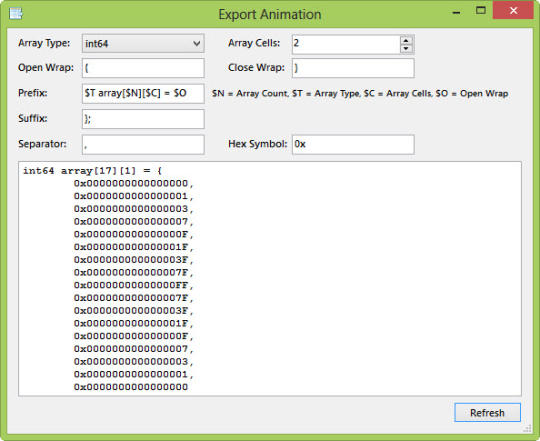Minimize the Export Animation window
The width and height of the screenshot is (540, 441).
(456, 12)
